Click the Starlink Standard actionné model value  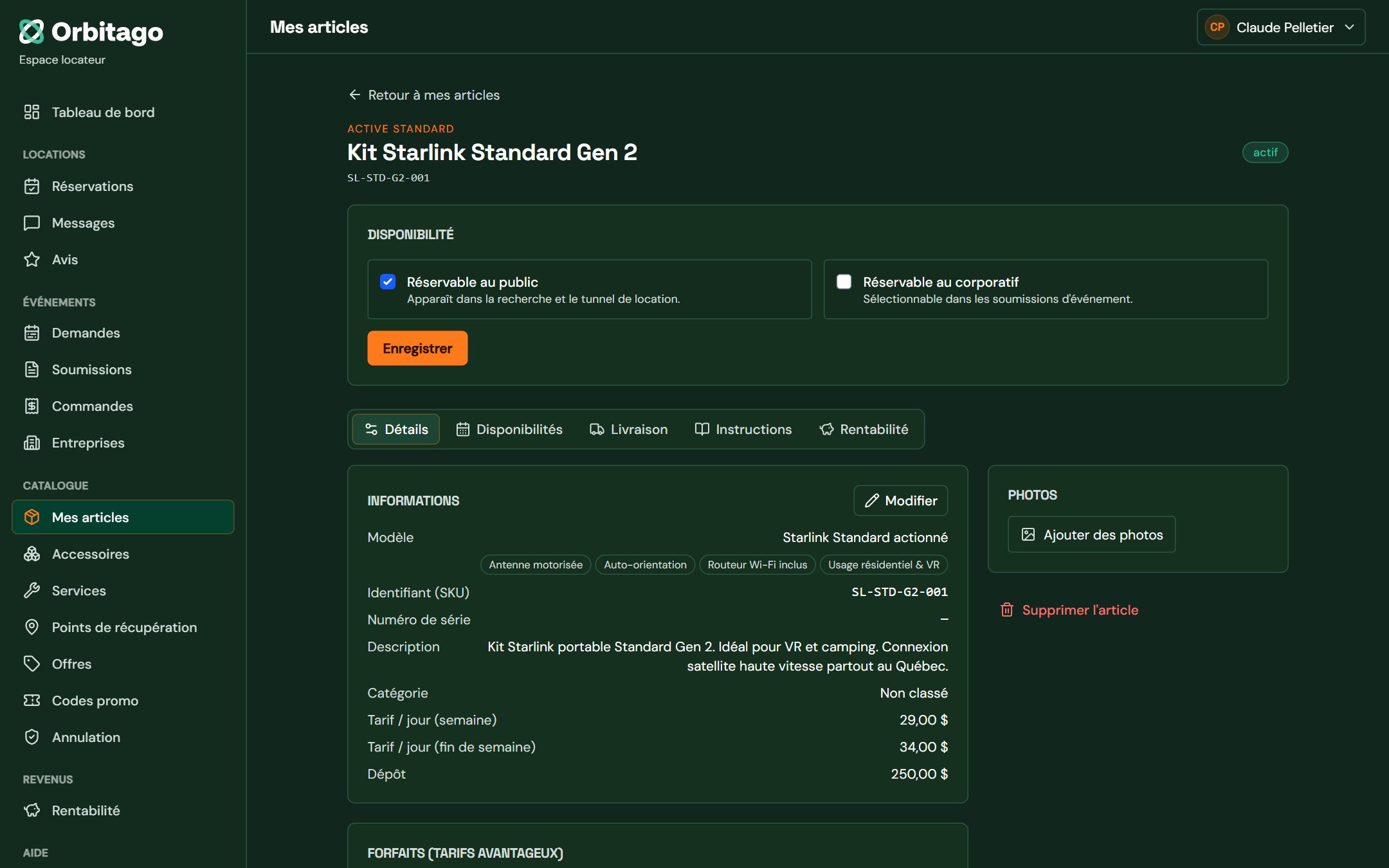click(x=865, y=538)
